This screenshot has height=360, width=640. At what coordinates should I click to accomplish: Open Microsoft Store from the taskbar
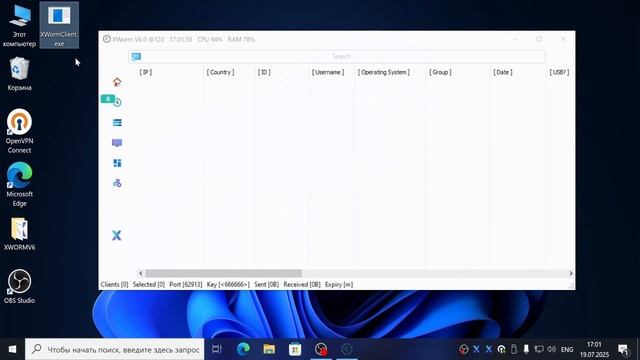(295, 349)
